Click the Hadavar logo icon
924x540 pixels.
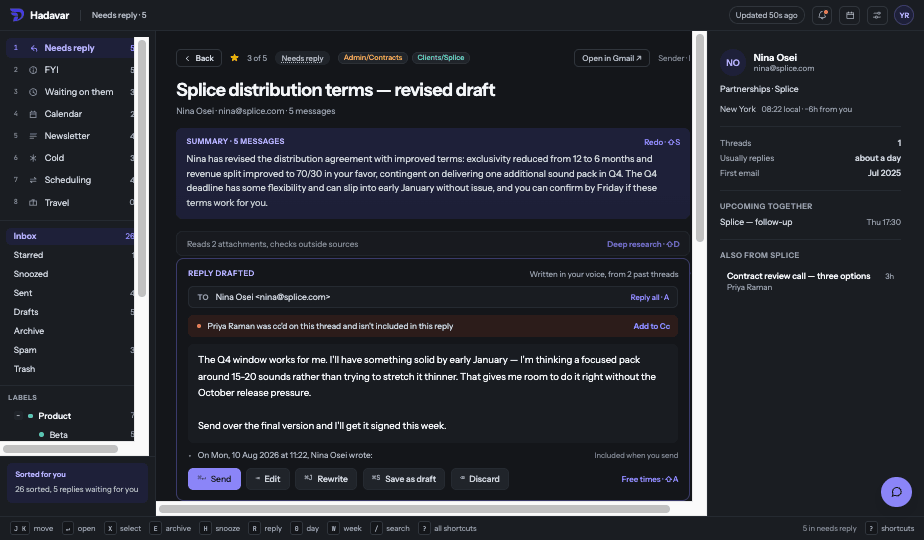click(17, 15)
